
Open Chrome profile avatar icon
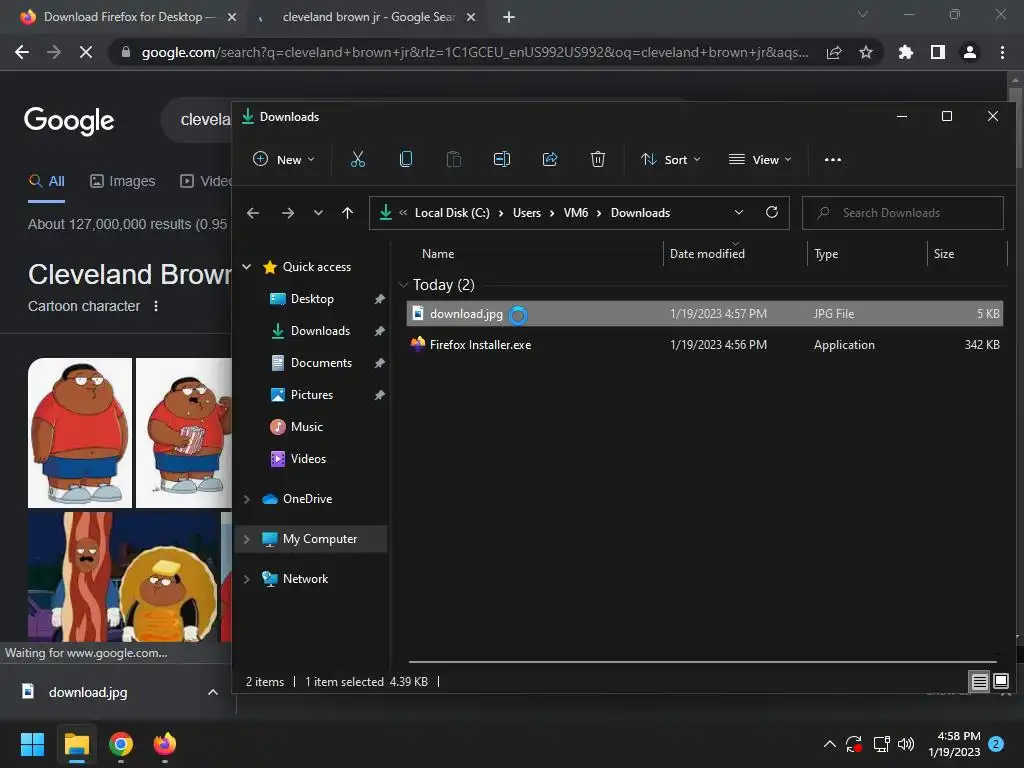pyautogui.click(x=969, y=52)
